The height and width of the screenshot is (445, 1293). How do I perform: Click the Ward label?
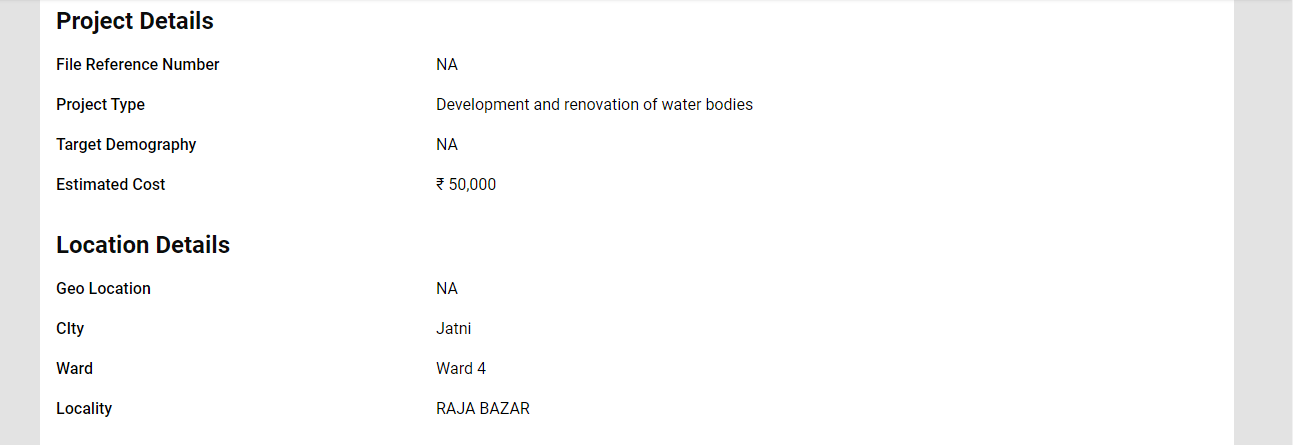[x=74, y=369]
